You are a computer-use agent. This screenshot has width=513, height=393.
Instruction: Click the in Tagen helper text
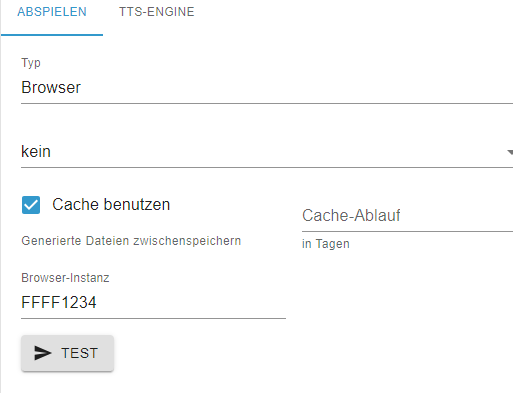[x=326, y=244]
